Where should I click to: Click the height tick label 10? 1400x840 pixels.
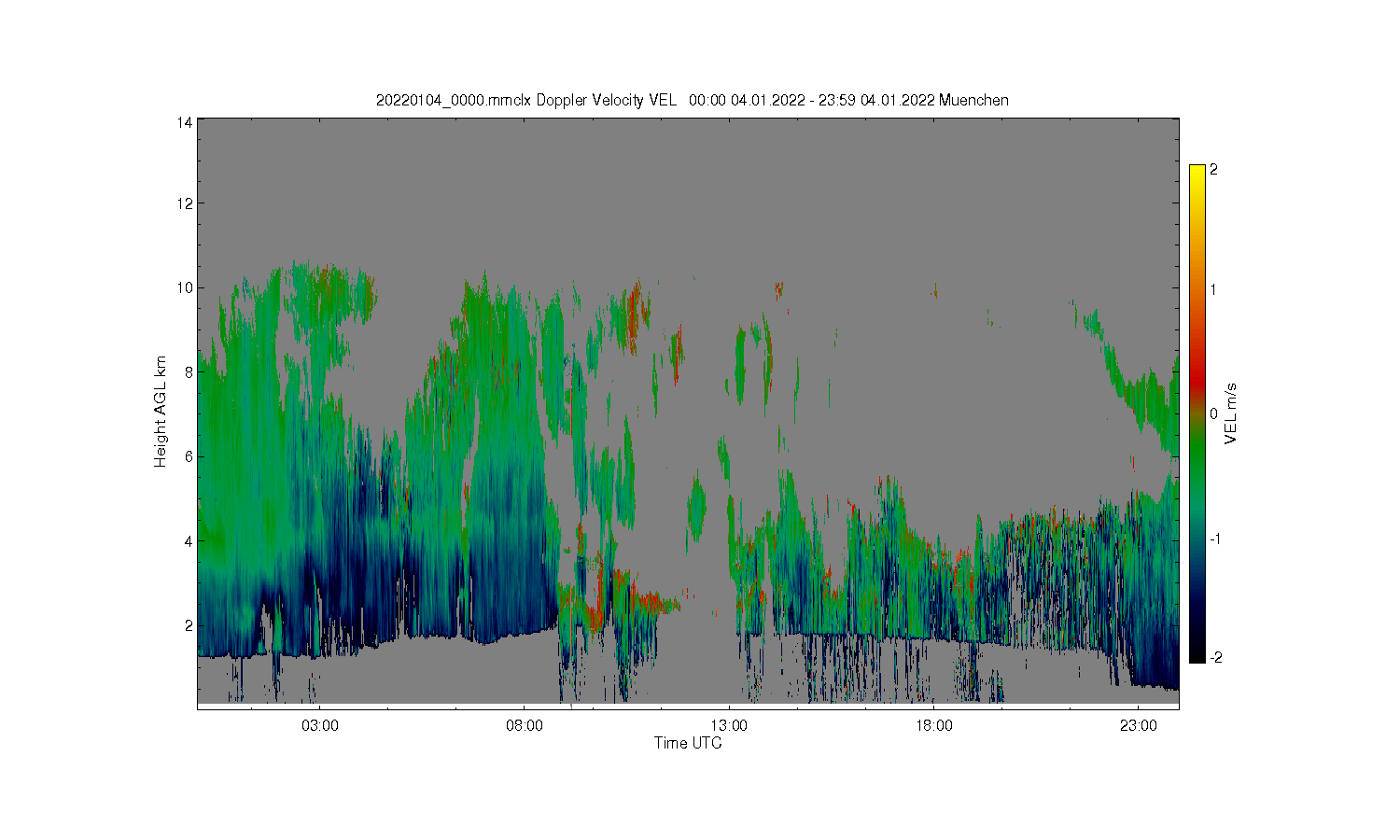185,287
